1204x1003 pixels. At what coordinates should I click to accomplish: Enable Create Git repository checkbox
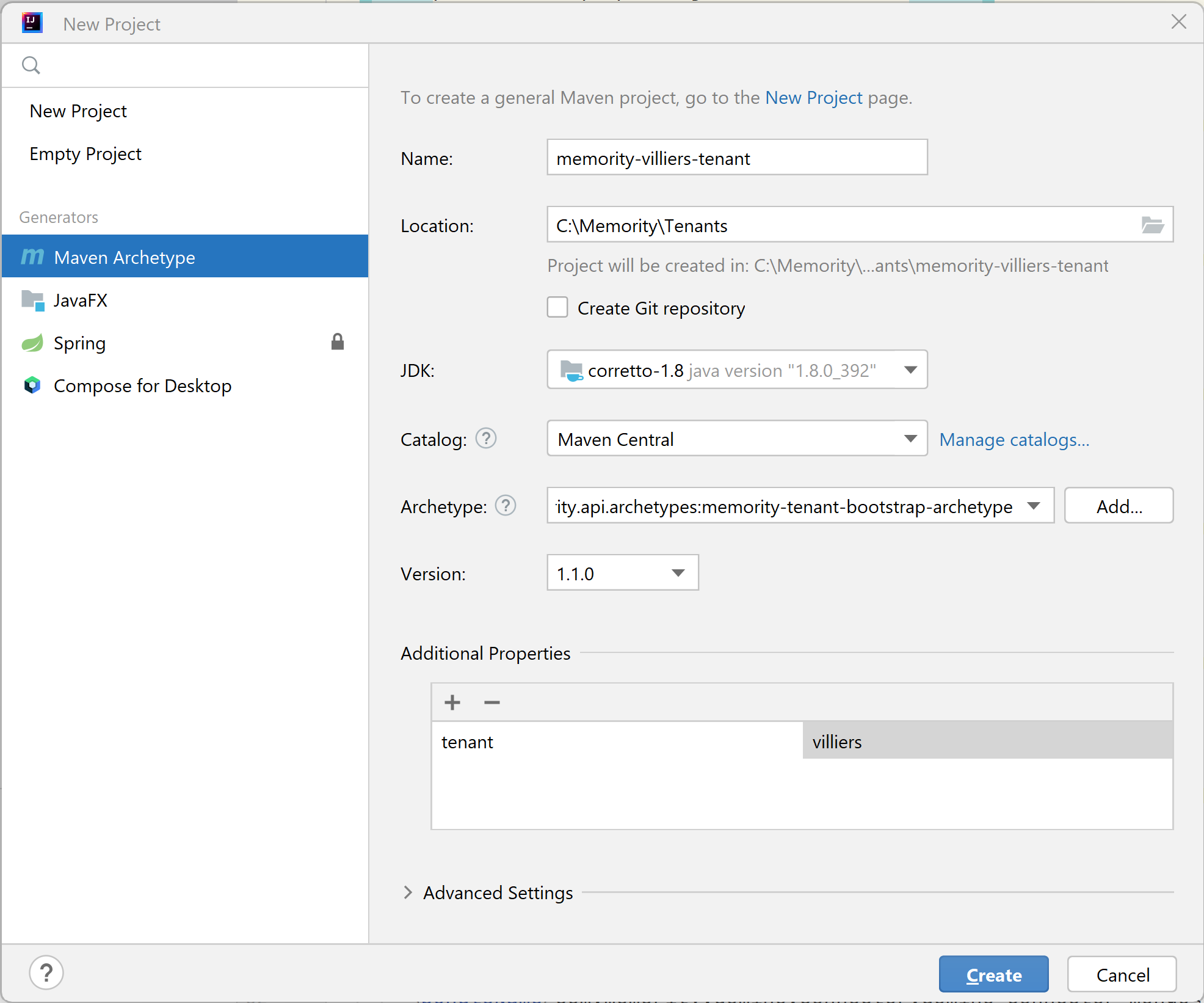[x=557, y=307]
